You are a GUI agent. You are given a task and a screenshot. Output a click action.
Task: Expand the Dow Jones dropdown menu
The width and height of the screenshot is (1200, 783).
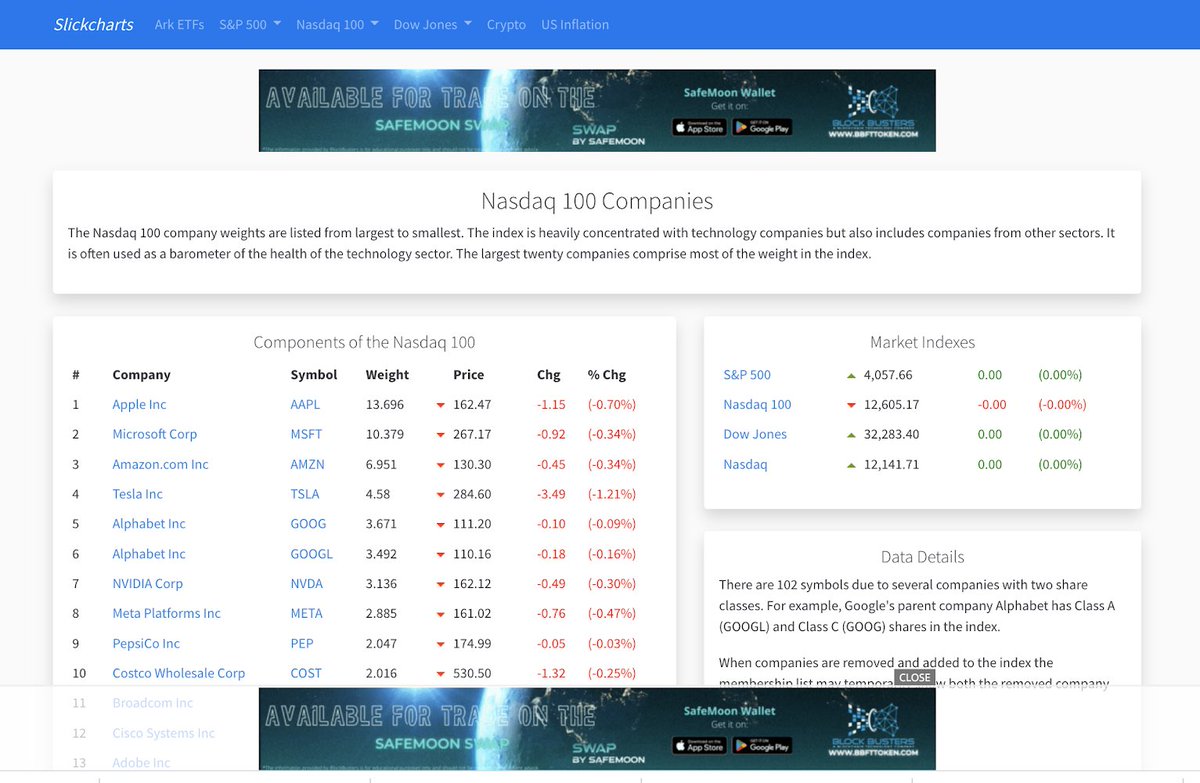[x=432, y=24]
